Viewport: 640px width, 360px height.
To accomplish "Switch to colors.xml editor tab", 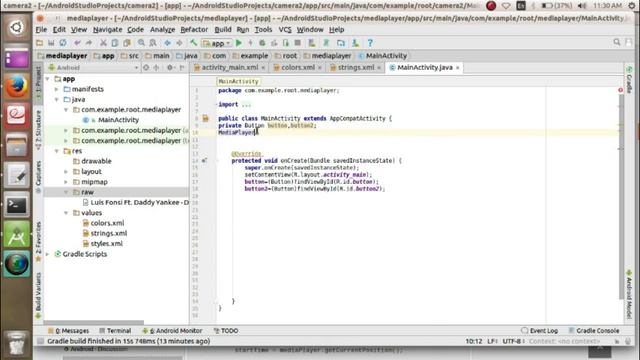I will coord(298,67).
